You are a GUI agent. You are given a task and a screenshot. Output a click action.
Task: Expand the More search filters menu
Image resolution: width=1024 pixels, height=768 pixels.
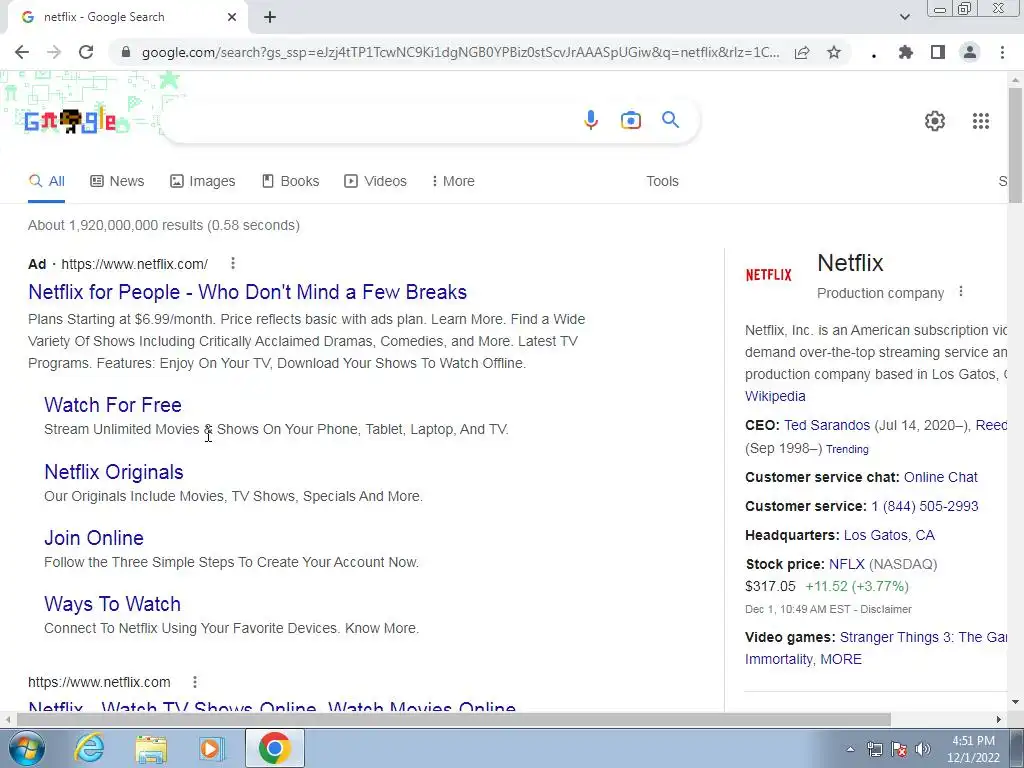(x=453, y=182)
